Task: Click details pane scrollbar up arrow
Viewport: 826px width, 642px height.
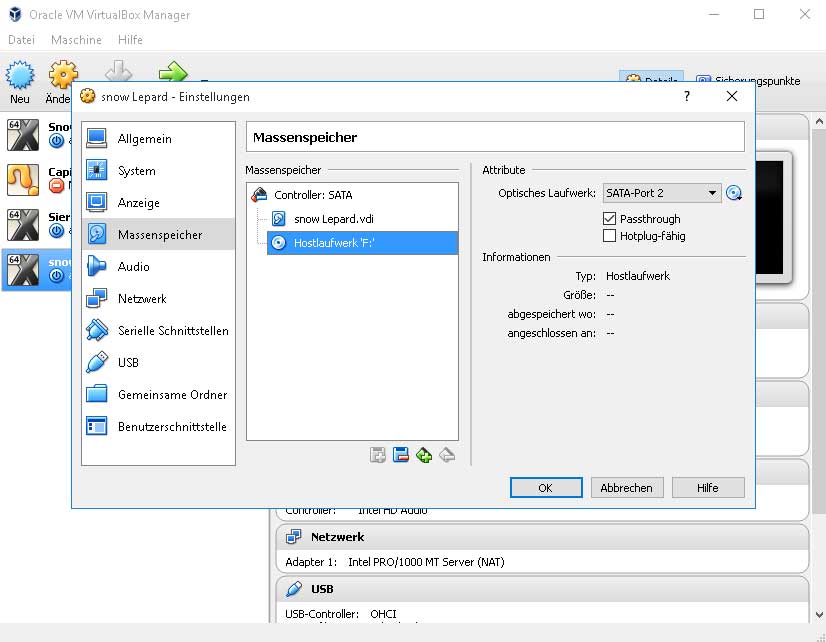Action: click(819, 121)
